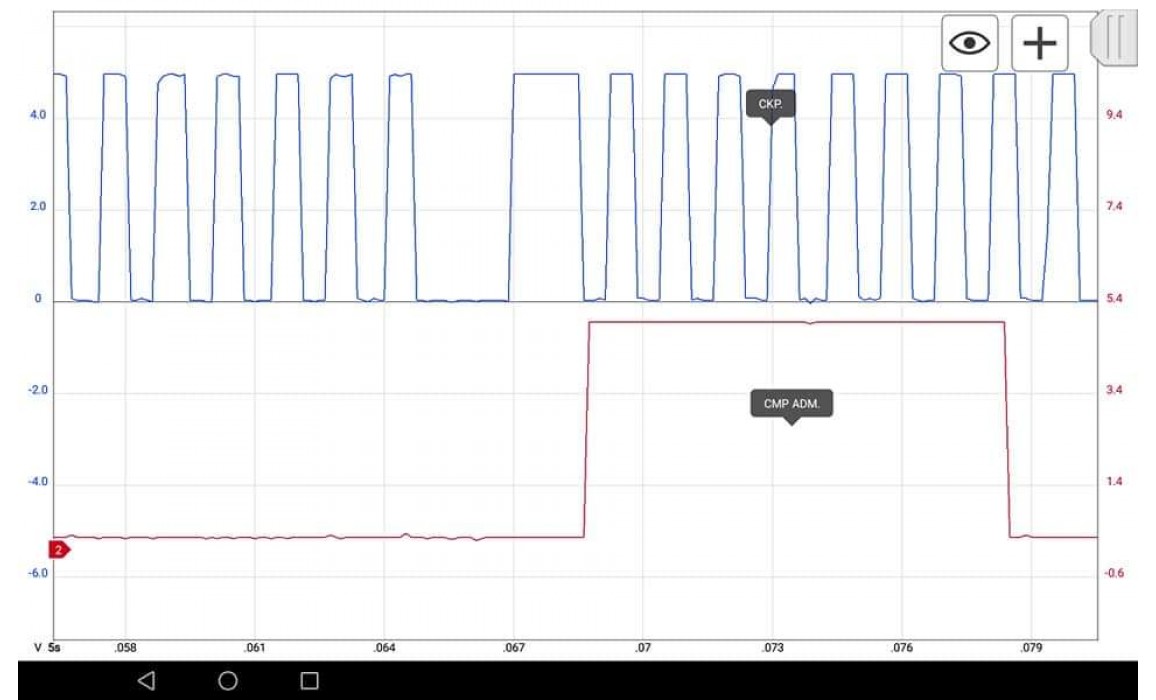Image resolution: width=1156 pixels, height=700 pixels.
Task: Open Android recent apps square icon
Action: 309,680
